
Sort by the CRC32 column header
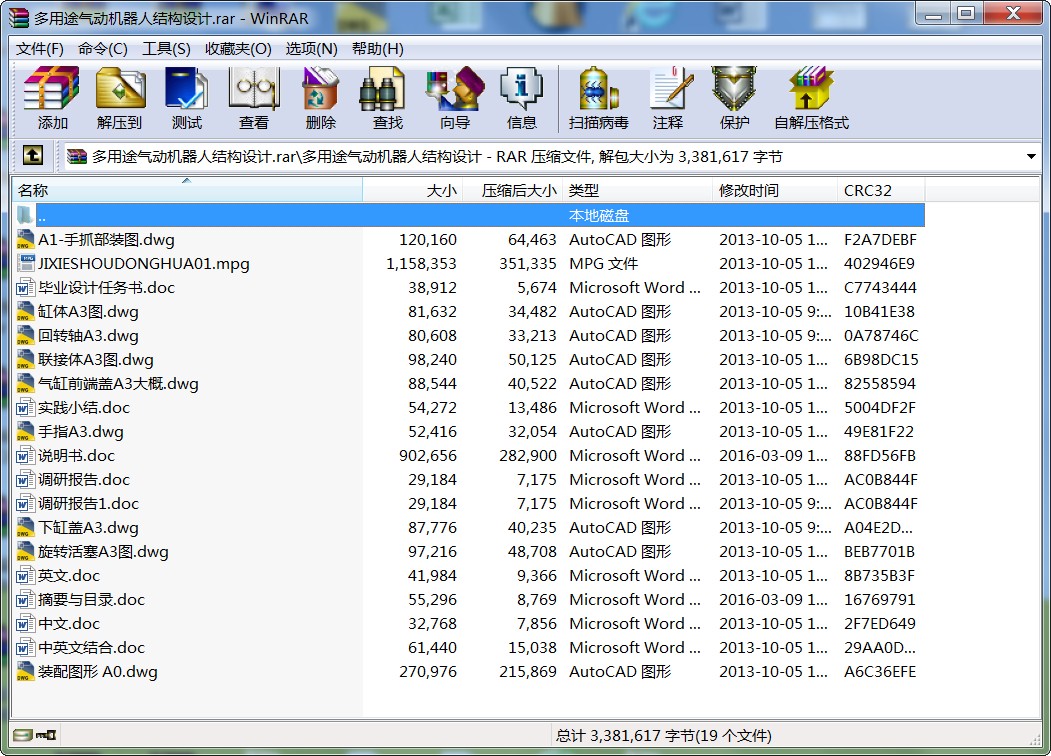[881, 190]
